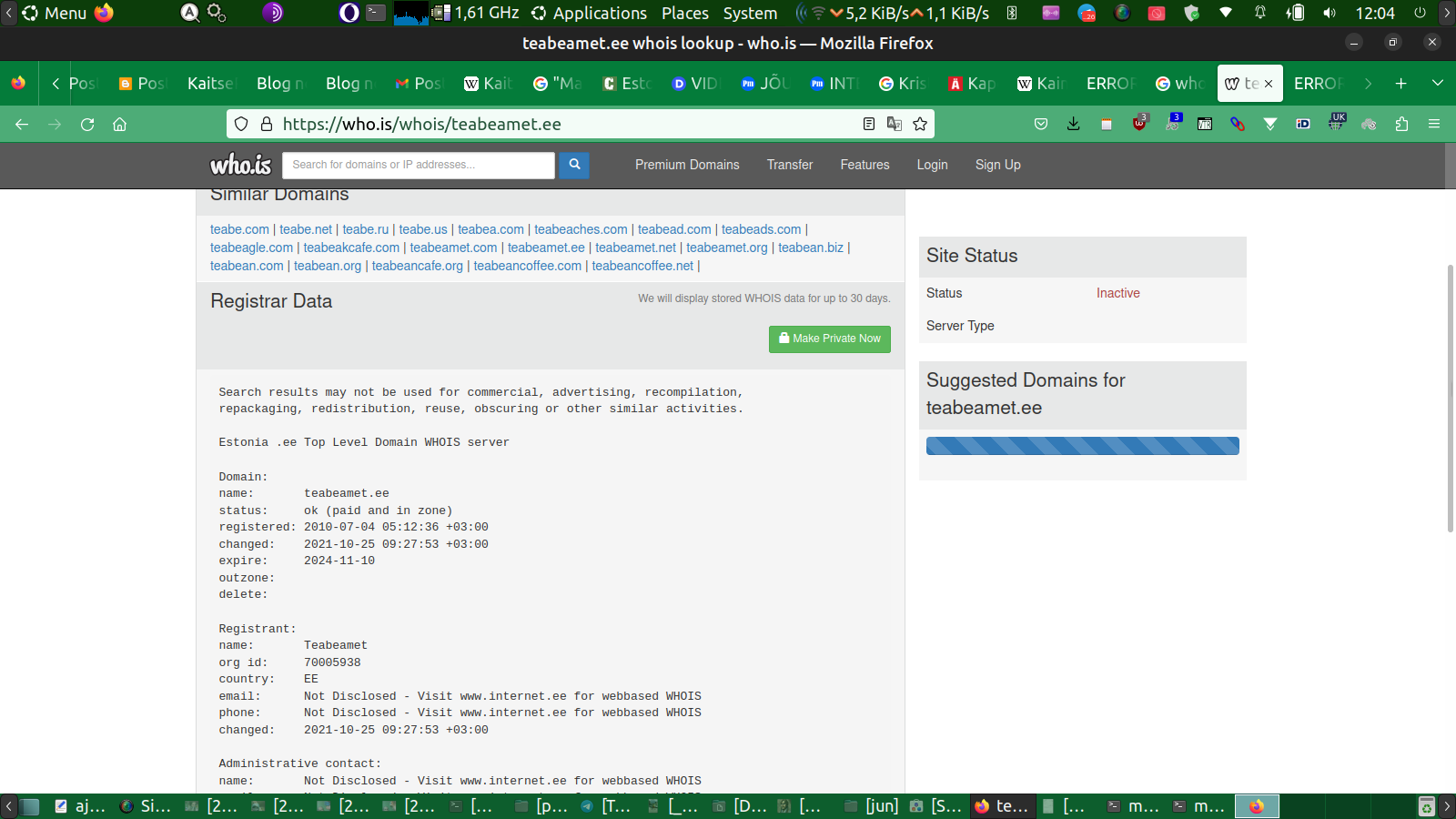The height and width of the screenshot is (819, 1456).
Task: Open the trash icon in bottom panel
Action: 1426,806
